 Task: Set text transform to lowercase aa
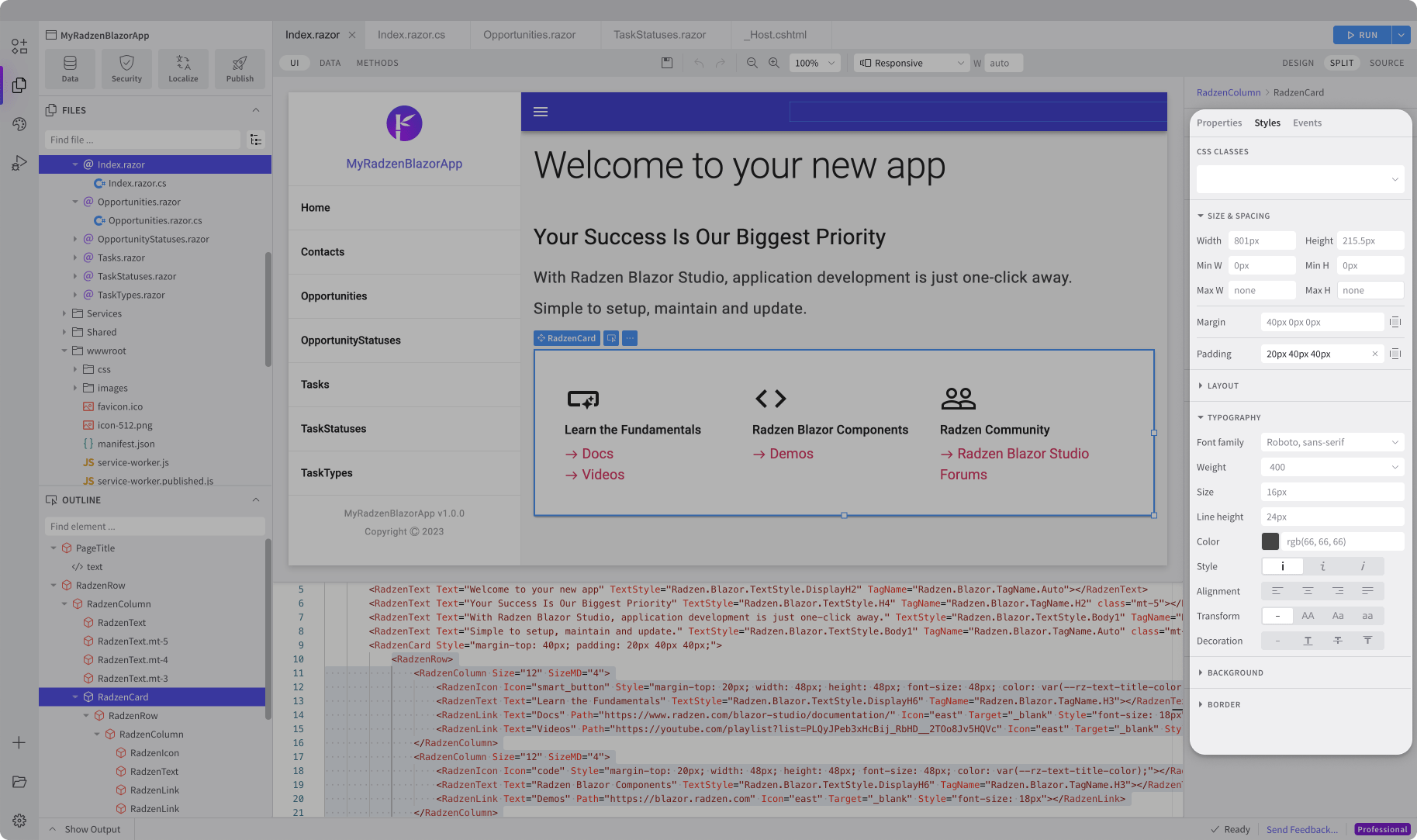pos(1367,616)
